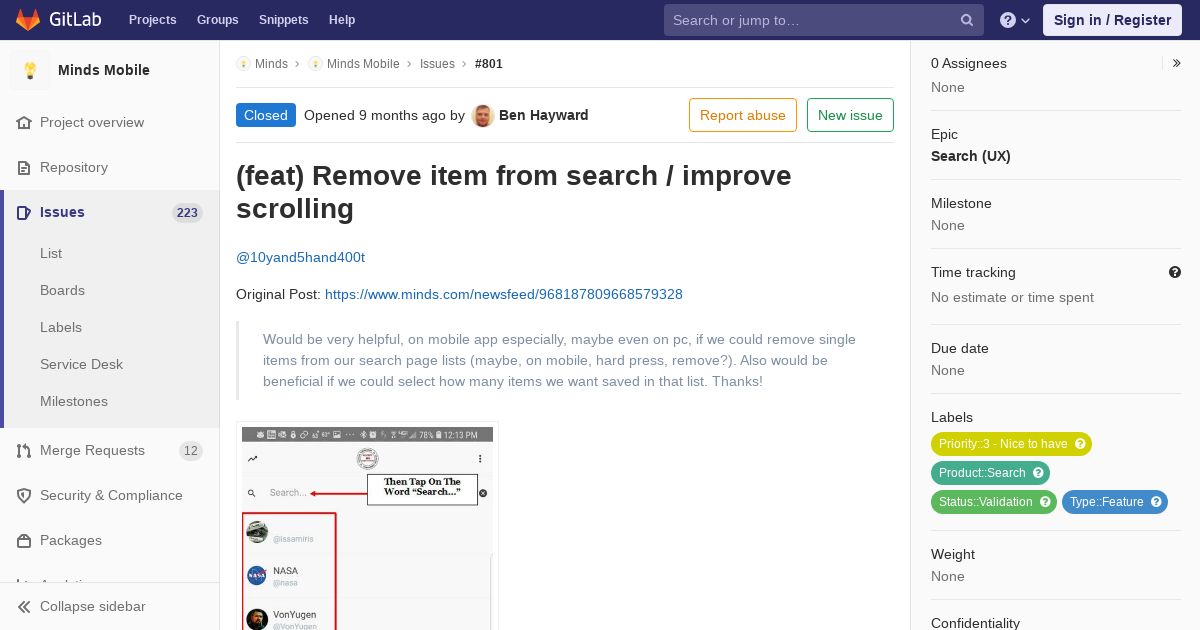
Task: Click help icon on Priority label
Action: [1080, 444]
